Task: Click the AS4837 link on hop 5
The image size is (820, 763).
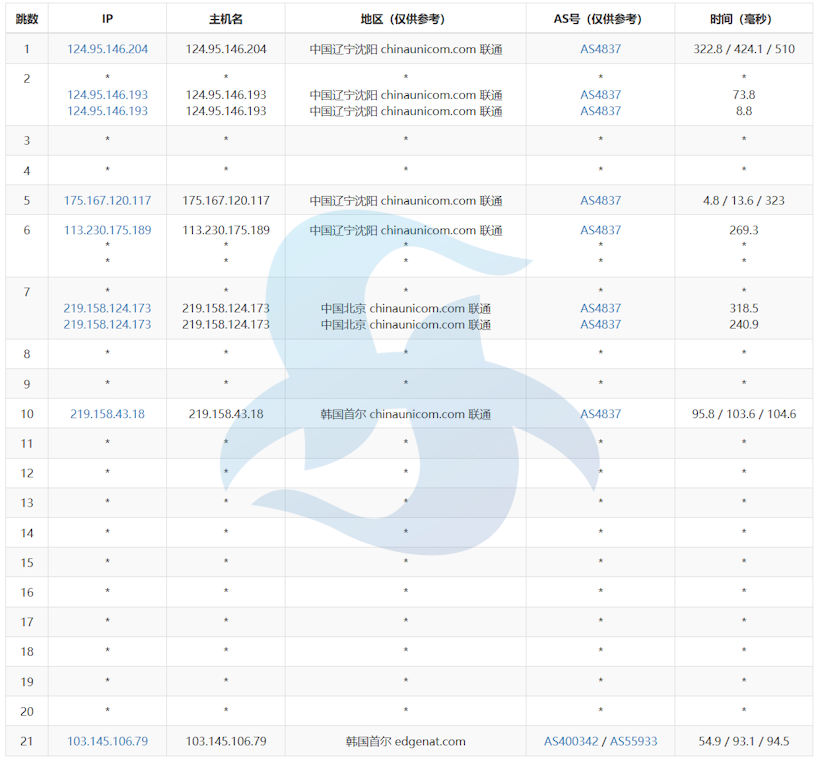Action: (599, 200)
